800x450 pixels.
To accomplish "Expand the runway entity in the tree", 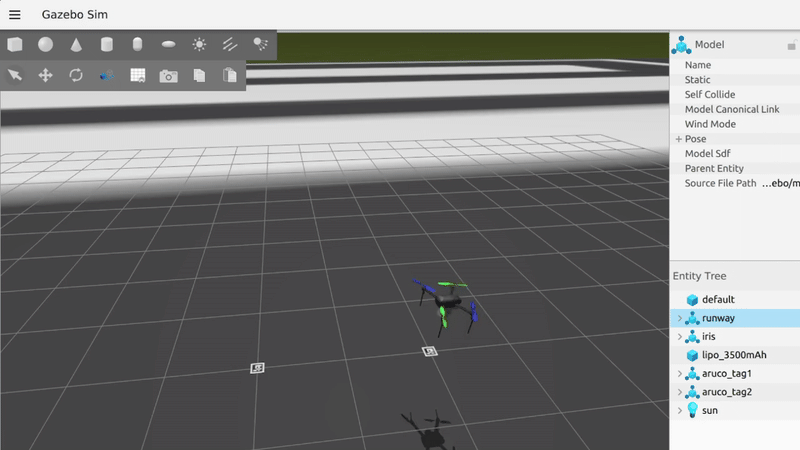I will [680, 318].
